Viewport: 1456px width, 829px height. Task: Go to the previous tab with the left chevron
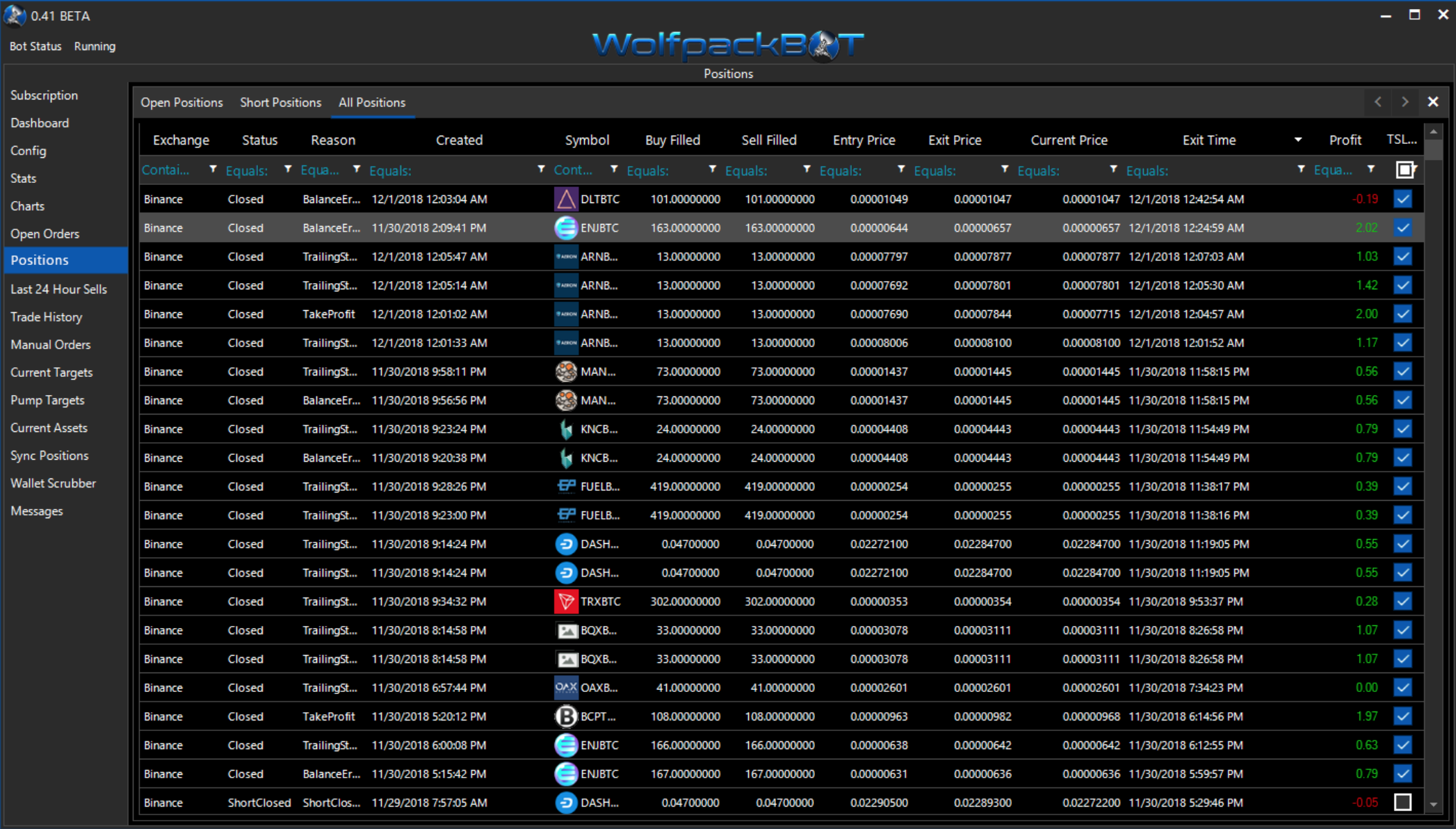(x=1377, y=102)
